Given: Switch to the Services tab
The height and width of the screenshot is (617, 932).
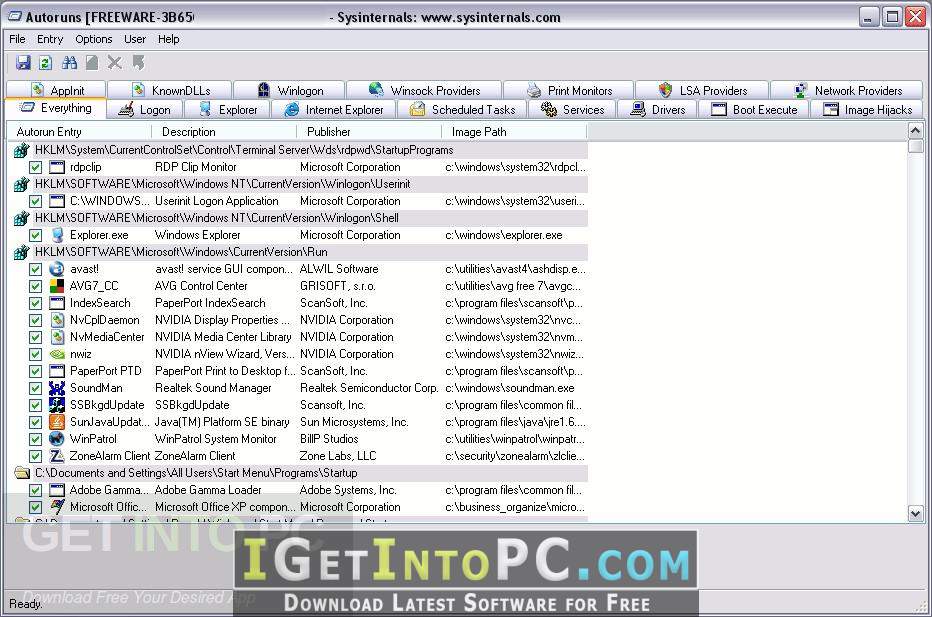Looking at the screenshot, I should (x=572, y=109).
